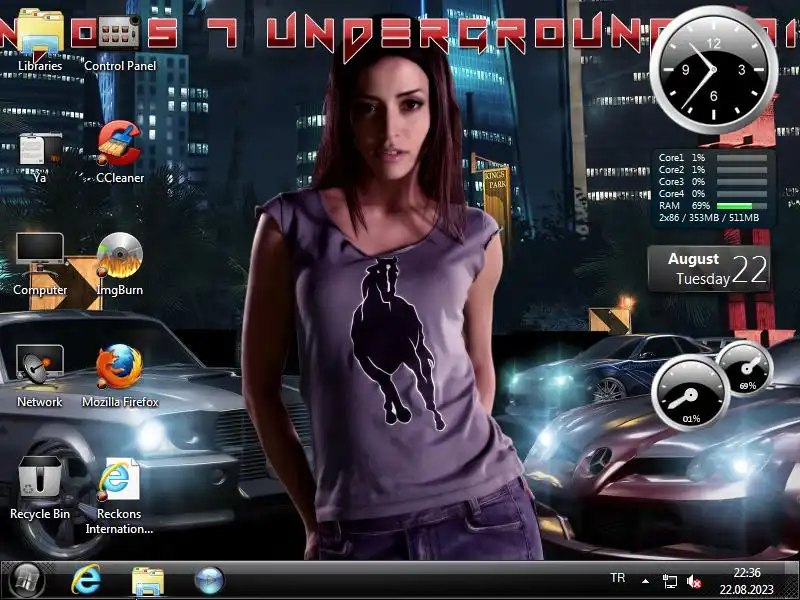The image size is (800, 600).
Task: Click the muted volume tray icon
Action: click(x=693, y=581)
